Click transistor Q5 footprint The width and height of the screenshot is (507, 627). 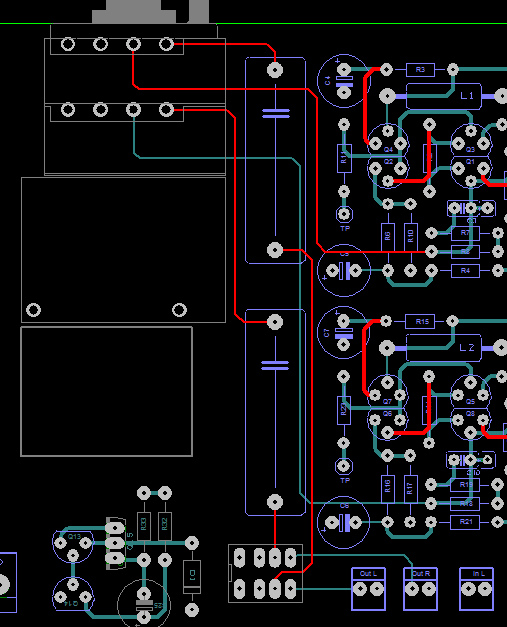(x=470, y=392)
